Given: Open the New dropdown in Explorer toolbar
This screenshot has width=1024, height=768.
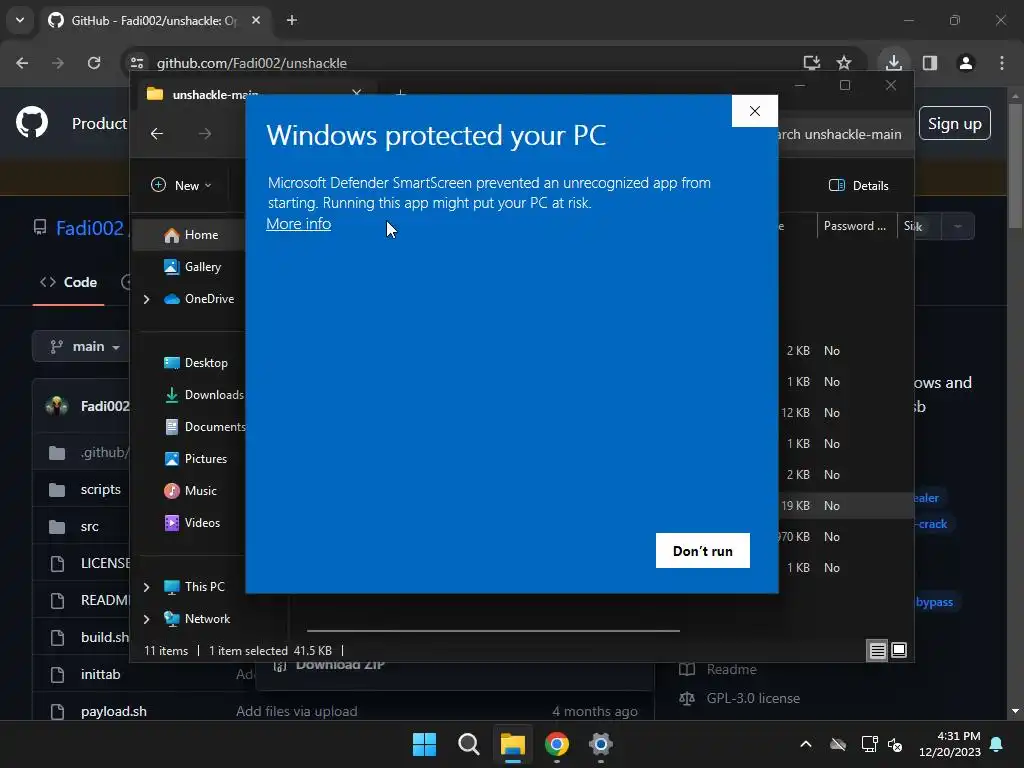Looking at the screenshot, I should (182, 185).
